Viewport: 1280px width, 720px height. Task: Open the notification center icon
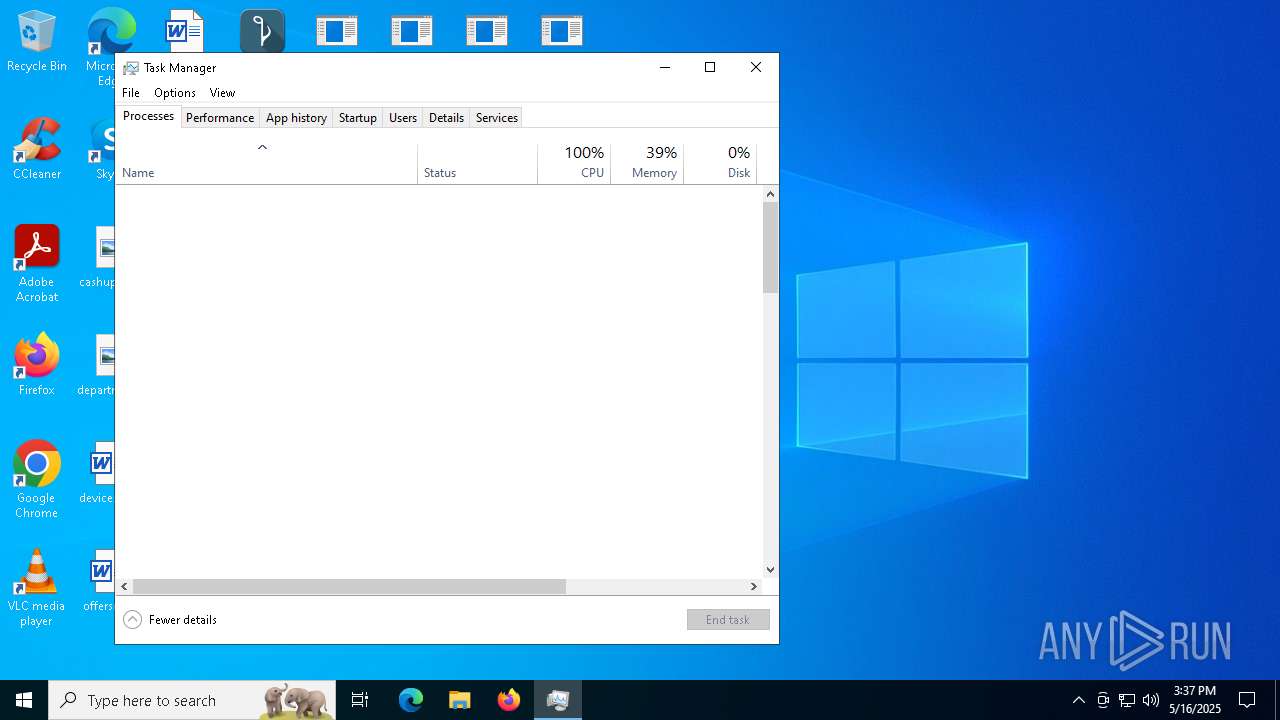click(x=1247, y=700)
